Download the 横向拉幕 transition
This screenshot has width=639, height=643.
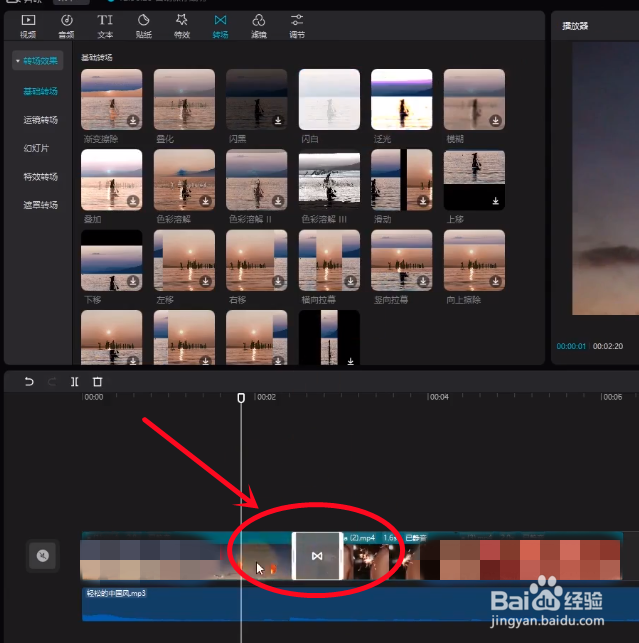coord(350,281)
